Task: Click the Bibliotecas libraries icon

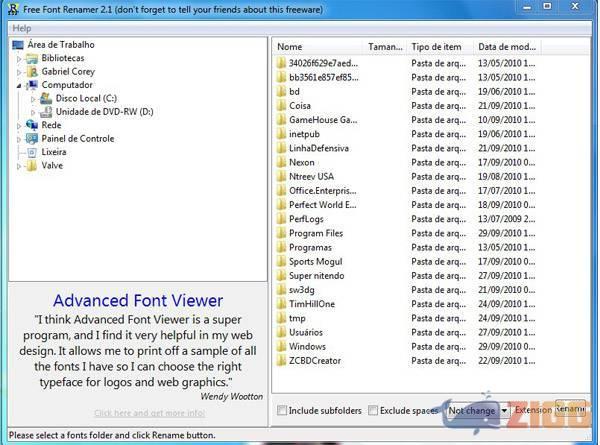Action: tap(32, 58)
